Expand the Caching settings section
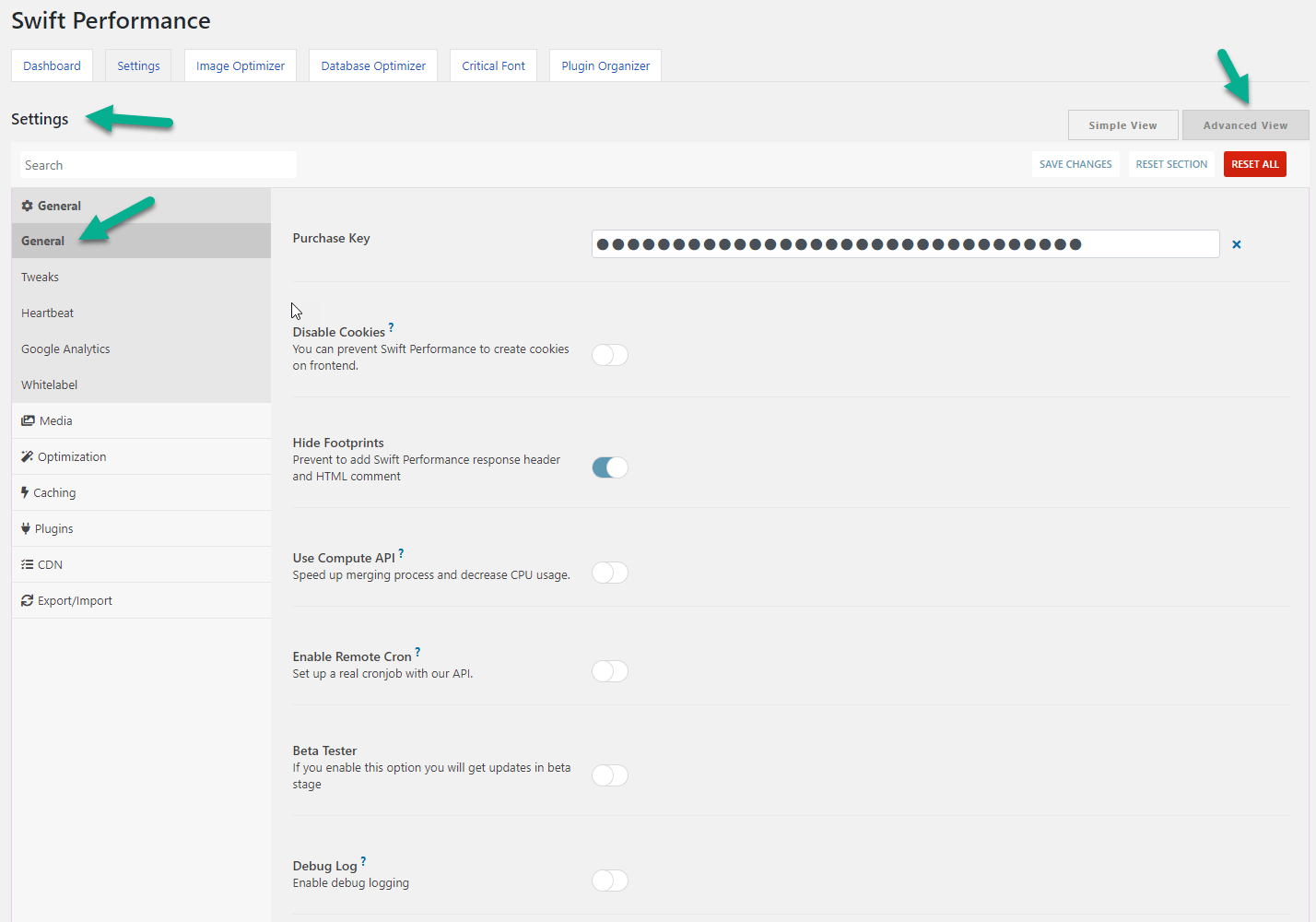 pyautogui.click(x=141, y=492)
